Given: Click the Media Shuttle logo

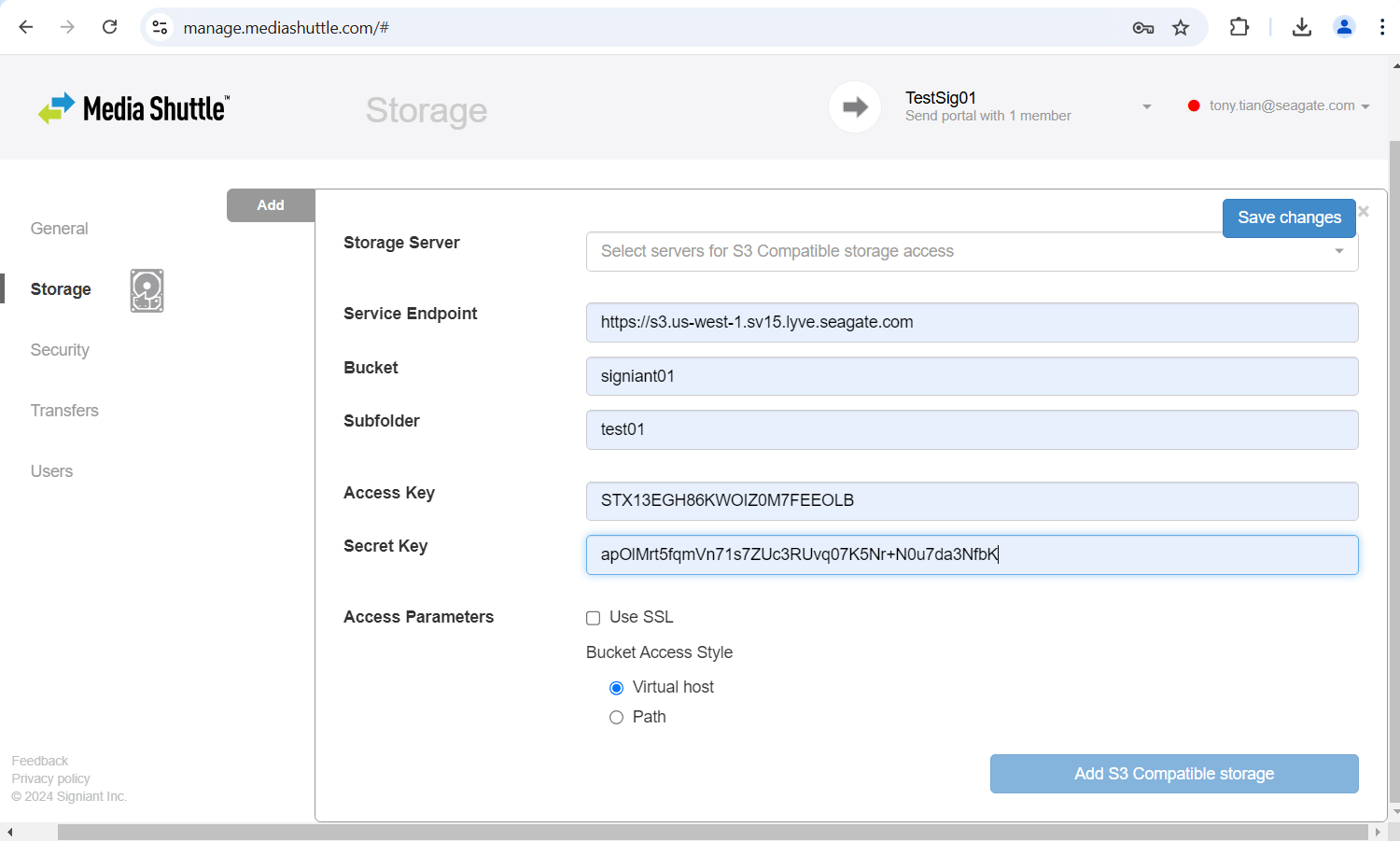Looking at the screenshot, I should [133, 108].
